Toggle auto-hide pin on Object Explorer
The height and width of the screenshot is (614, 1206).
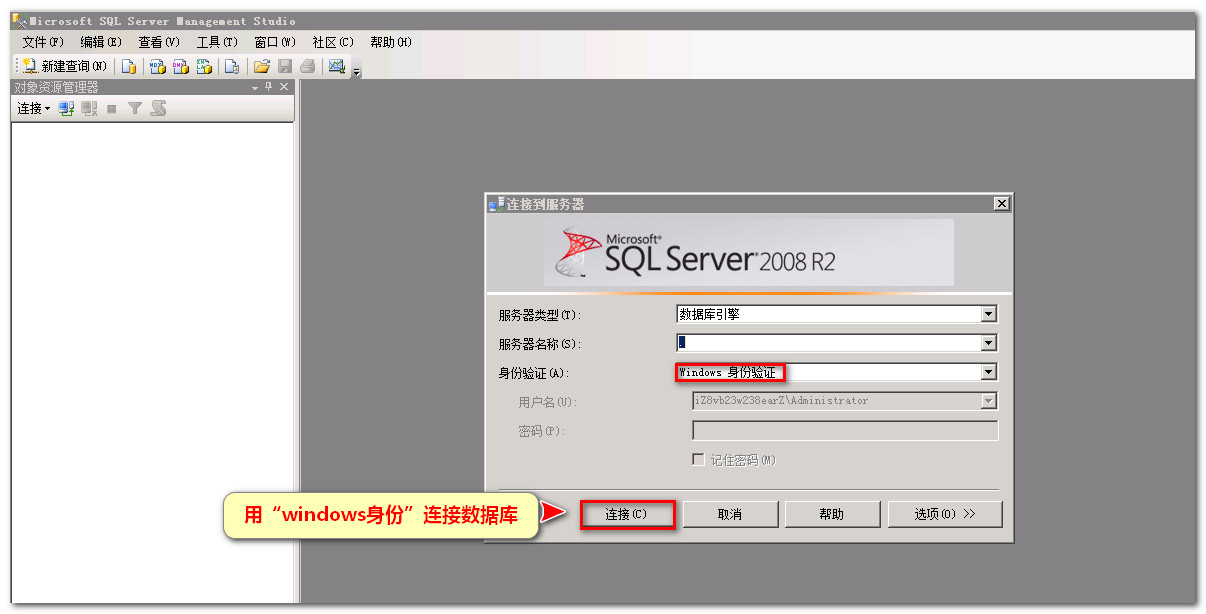269,87
